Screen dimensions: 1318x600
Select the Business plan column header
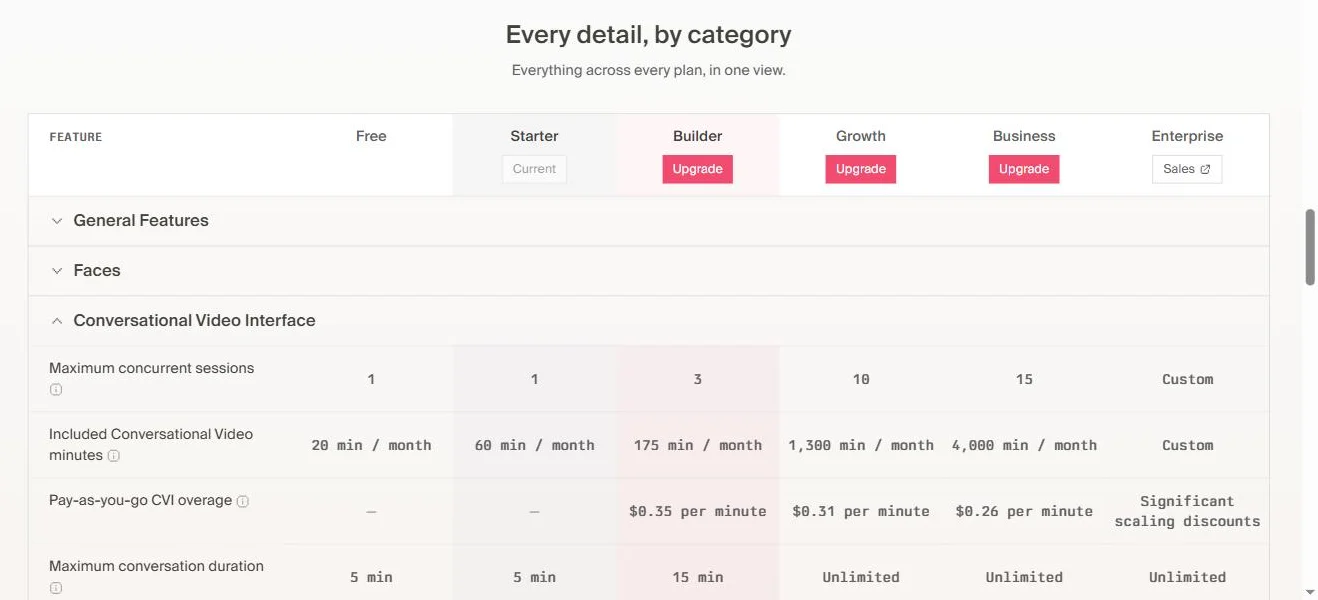[x=1024, y=136]
